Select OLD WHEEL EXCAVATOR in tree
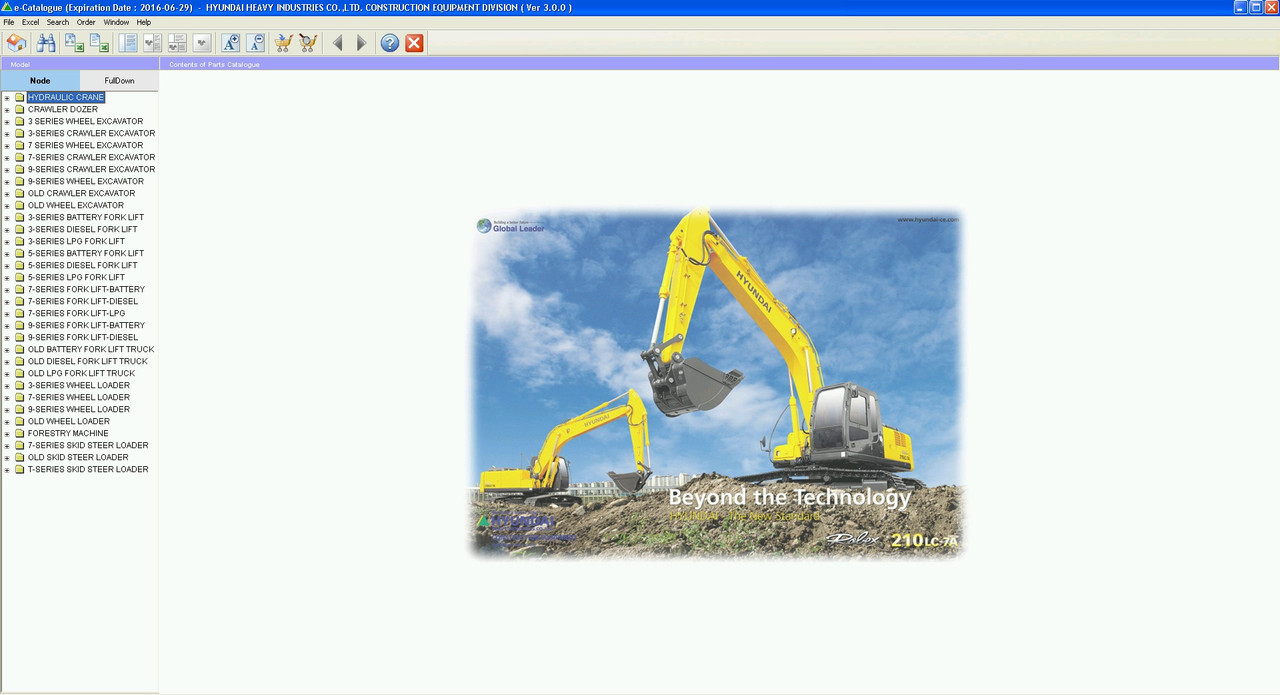 [x=76, y=205]
